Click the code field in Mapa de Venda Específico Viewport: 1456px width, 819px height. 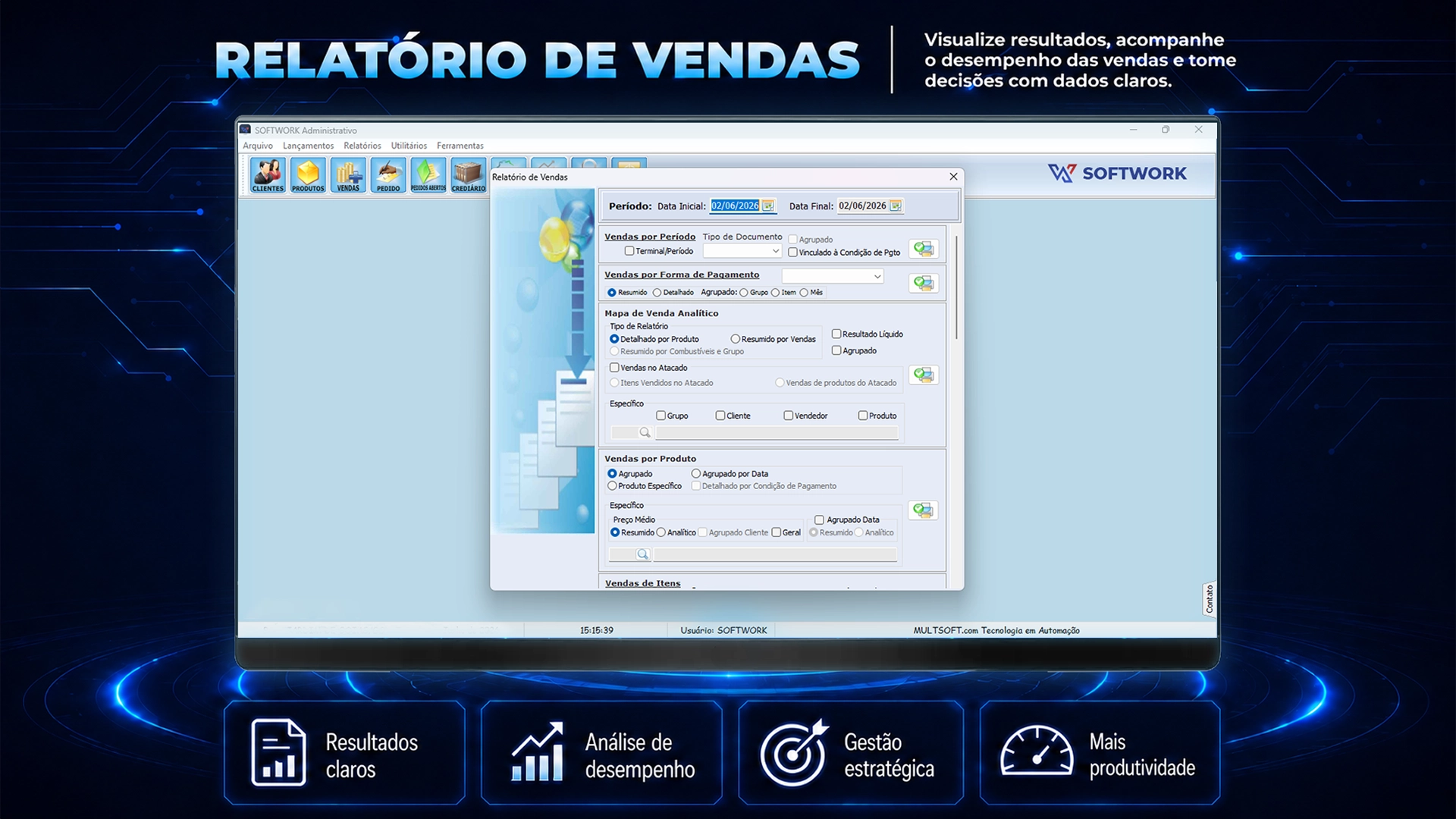624,432
